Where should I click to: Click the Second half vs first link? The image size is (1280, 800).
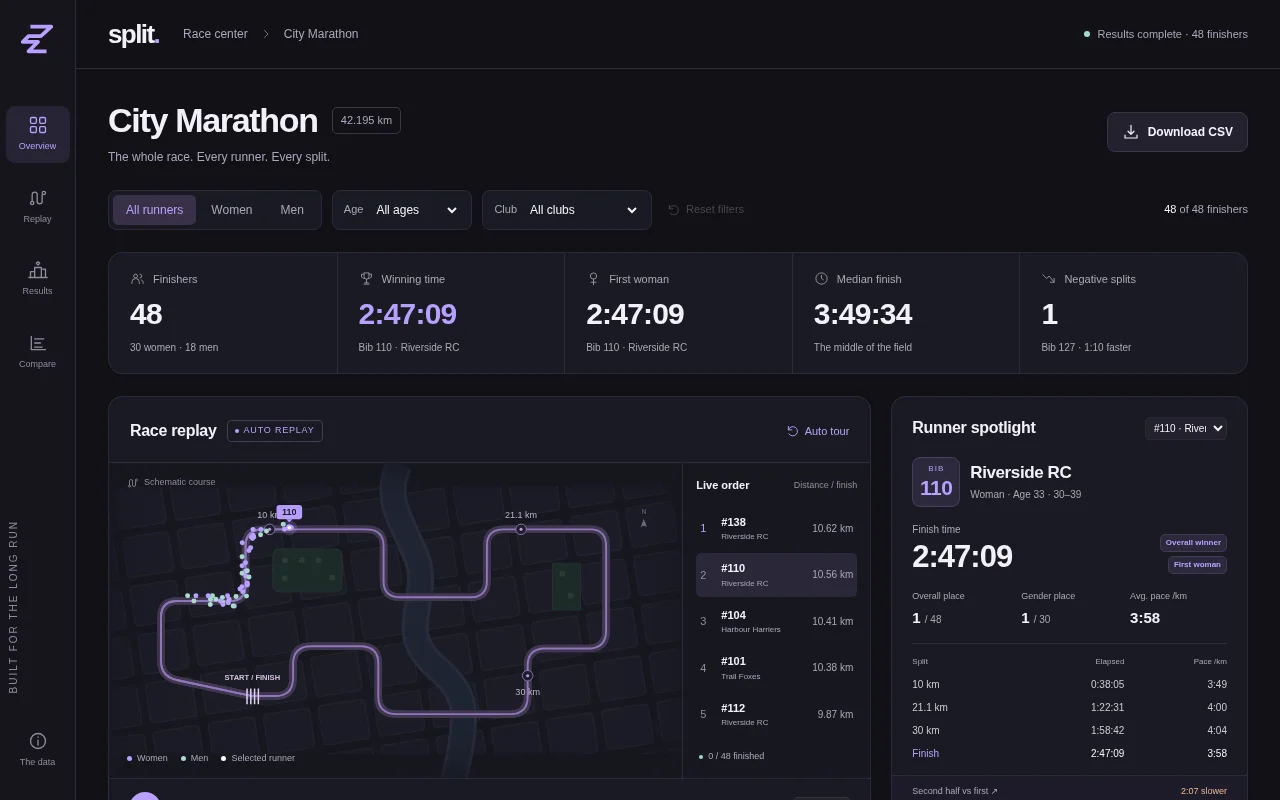coord(955,791)
